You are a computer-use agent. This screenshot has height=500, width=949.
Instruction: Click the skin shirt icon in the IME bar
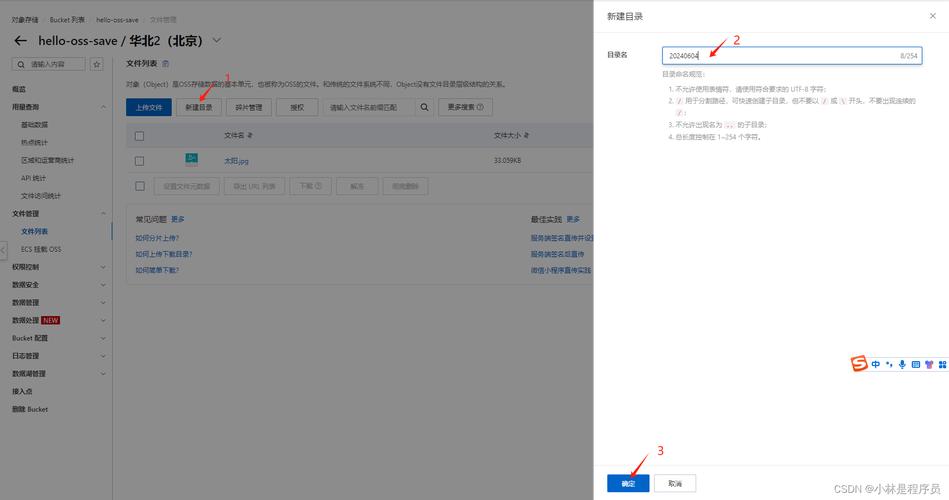point(929,364)
